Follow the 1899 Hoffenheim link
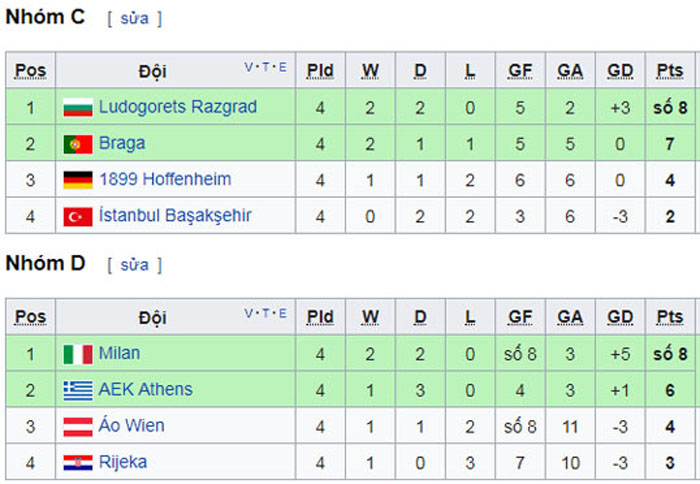The height and width of the screenshot is (484, 700). click(x=165, y=179)
